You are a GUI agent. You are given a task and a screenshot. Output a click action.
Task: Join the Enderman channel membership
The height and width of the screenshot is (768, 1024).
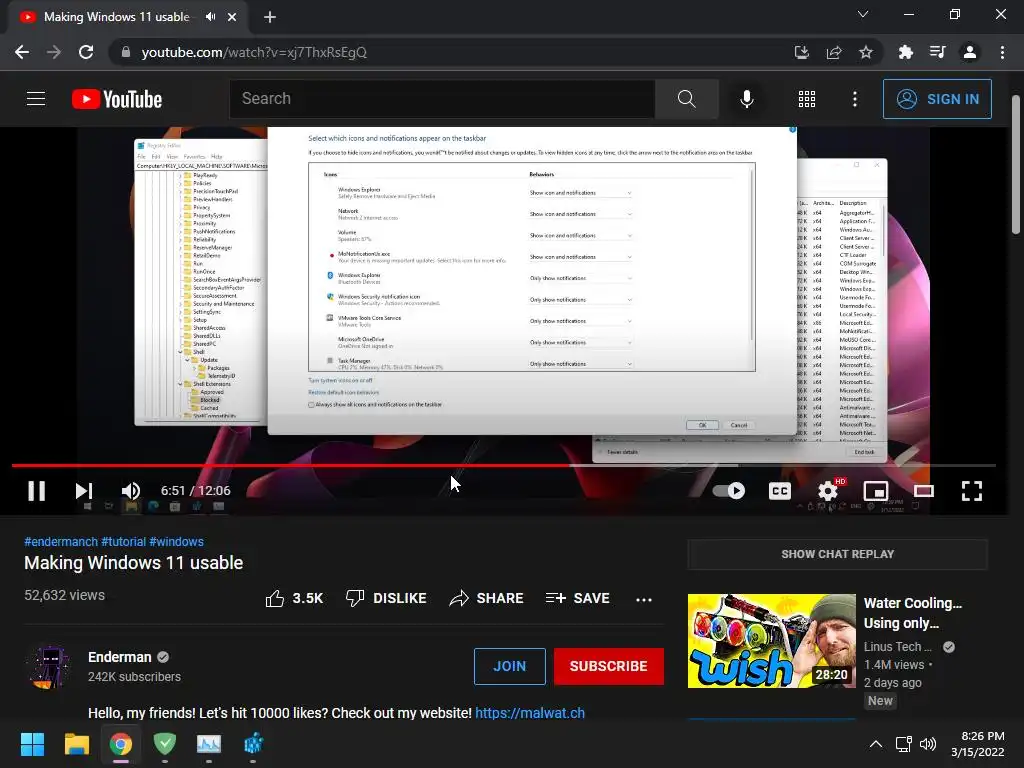click(x=509, y=666)
